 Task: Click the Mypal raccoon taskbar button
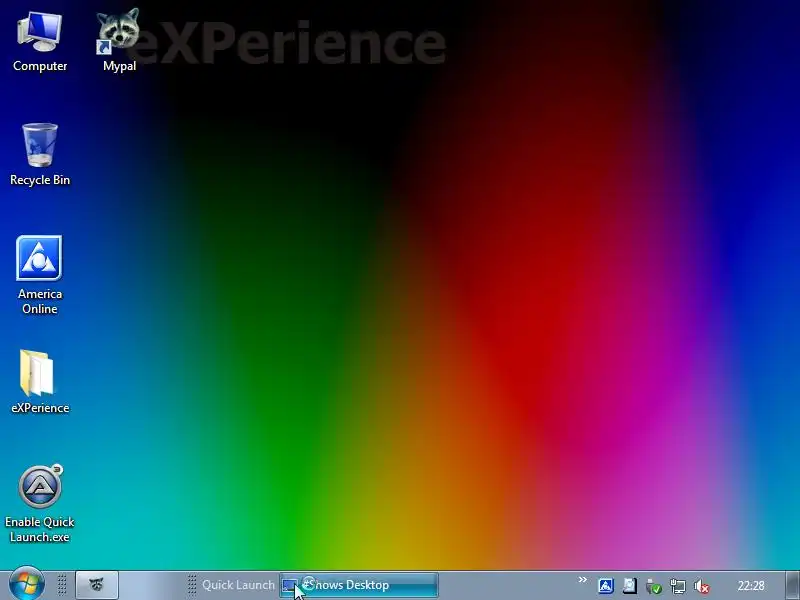(97, 584)
